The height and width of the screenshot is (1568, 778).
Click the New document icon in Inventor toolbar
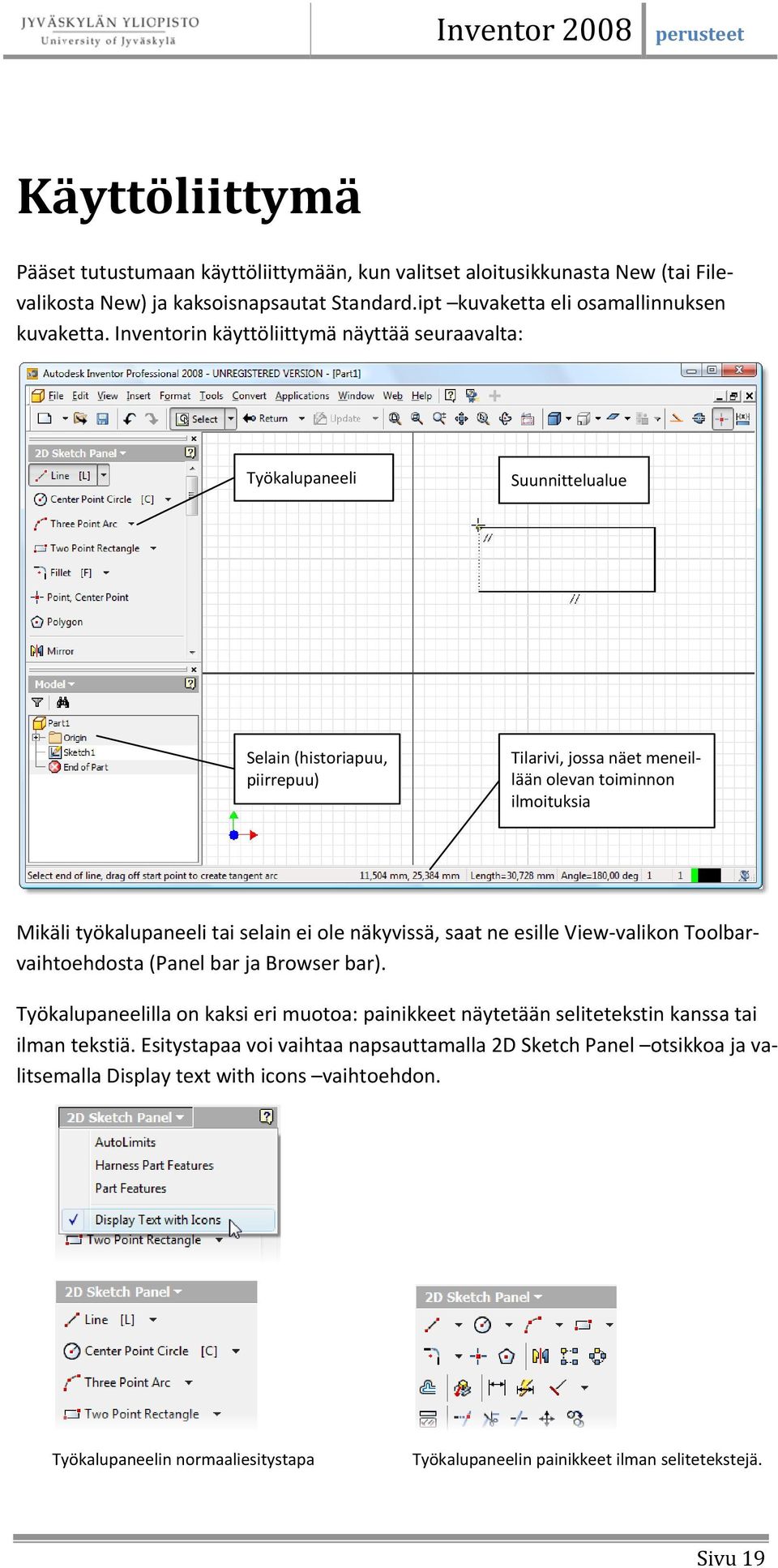pyautogui.click(x=45, y=418)
